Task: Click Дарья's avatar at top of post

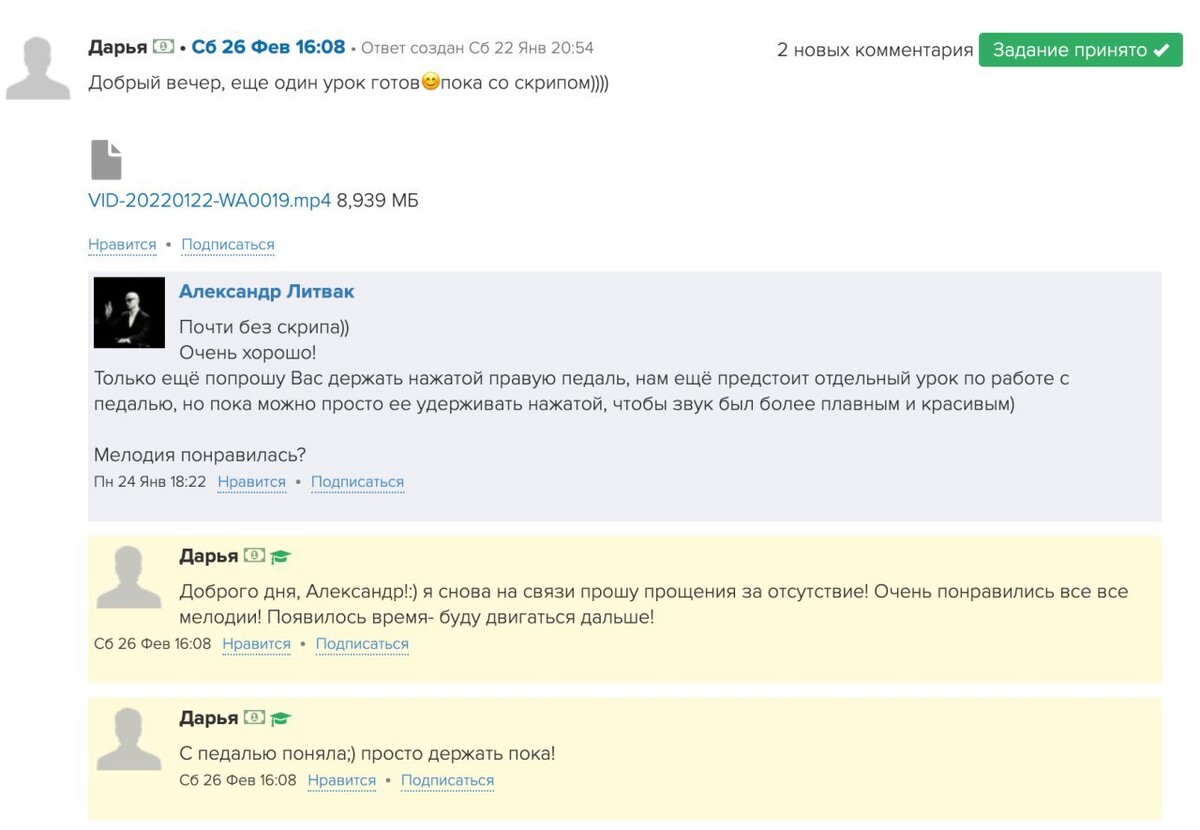Action: click(38, 68)
